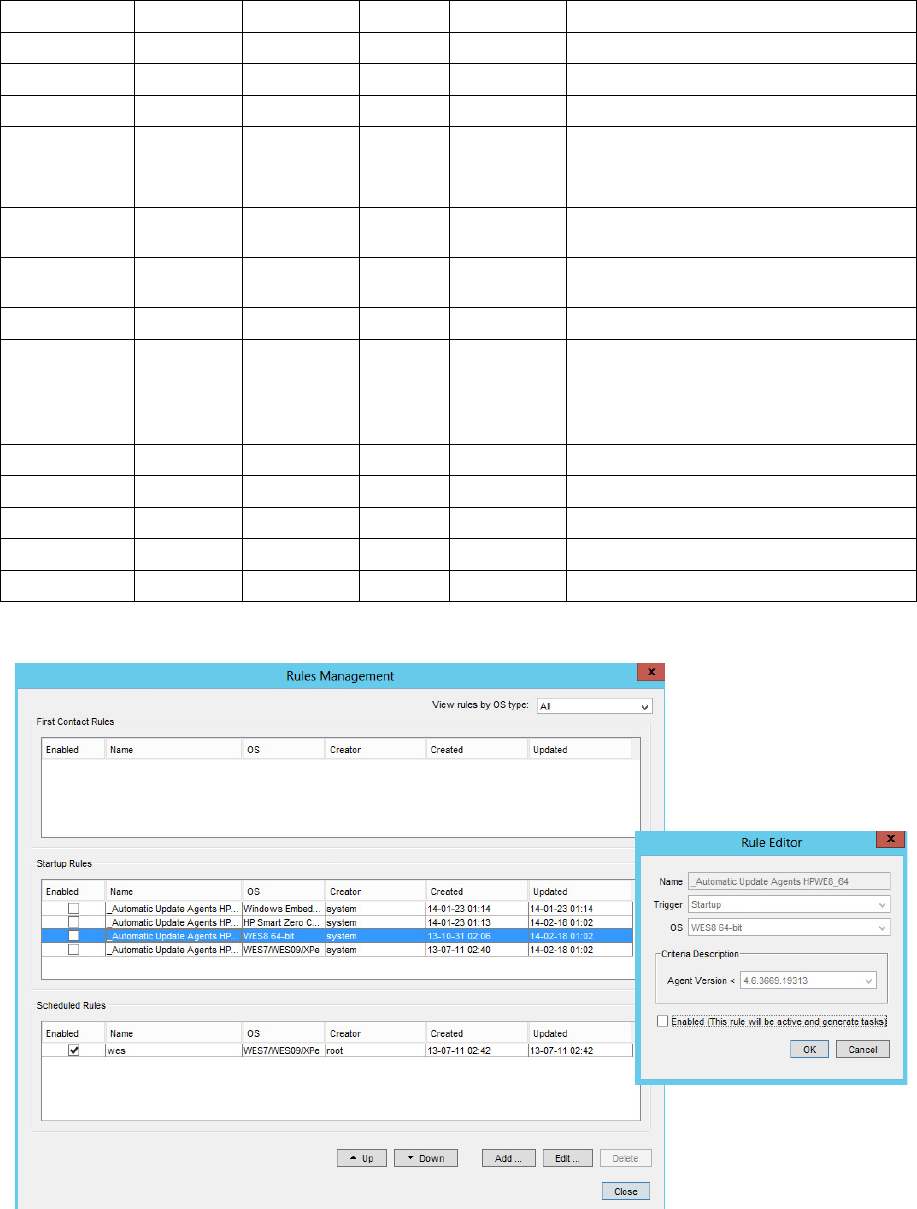Click Created cell '13-07-11 02:42' in wes row
917x1209 pixels.
point(477,1050)
